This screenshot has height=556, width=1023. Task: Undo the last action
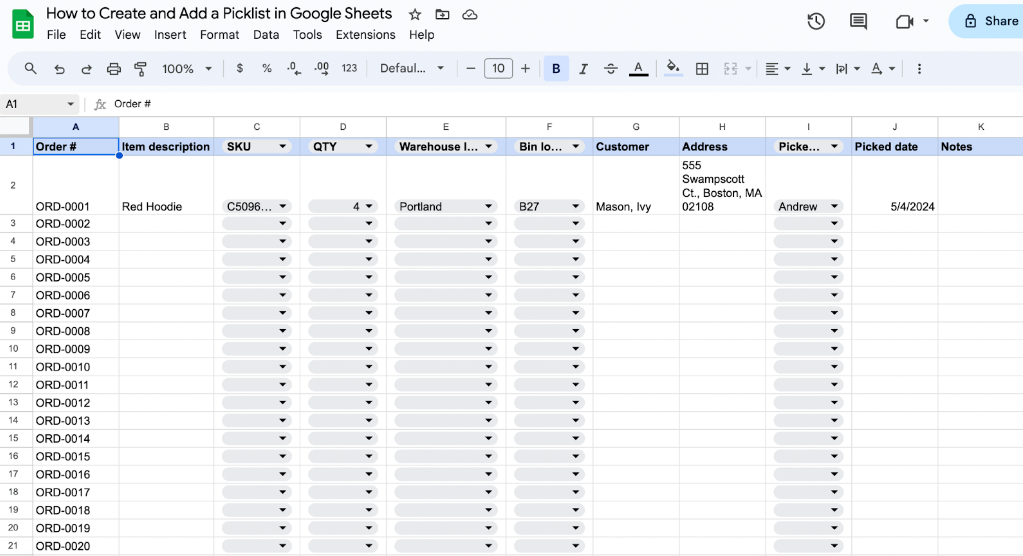point(59,69)
